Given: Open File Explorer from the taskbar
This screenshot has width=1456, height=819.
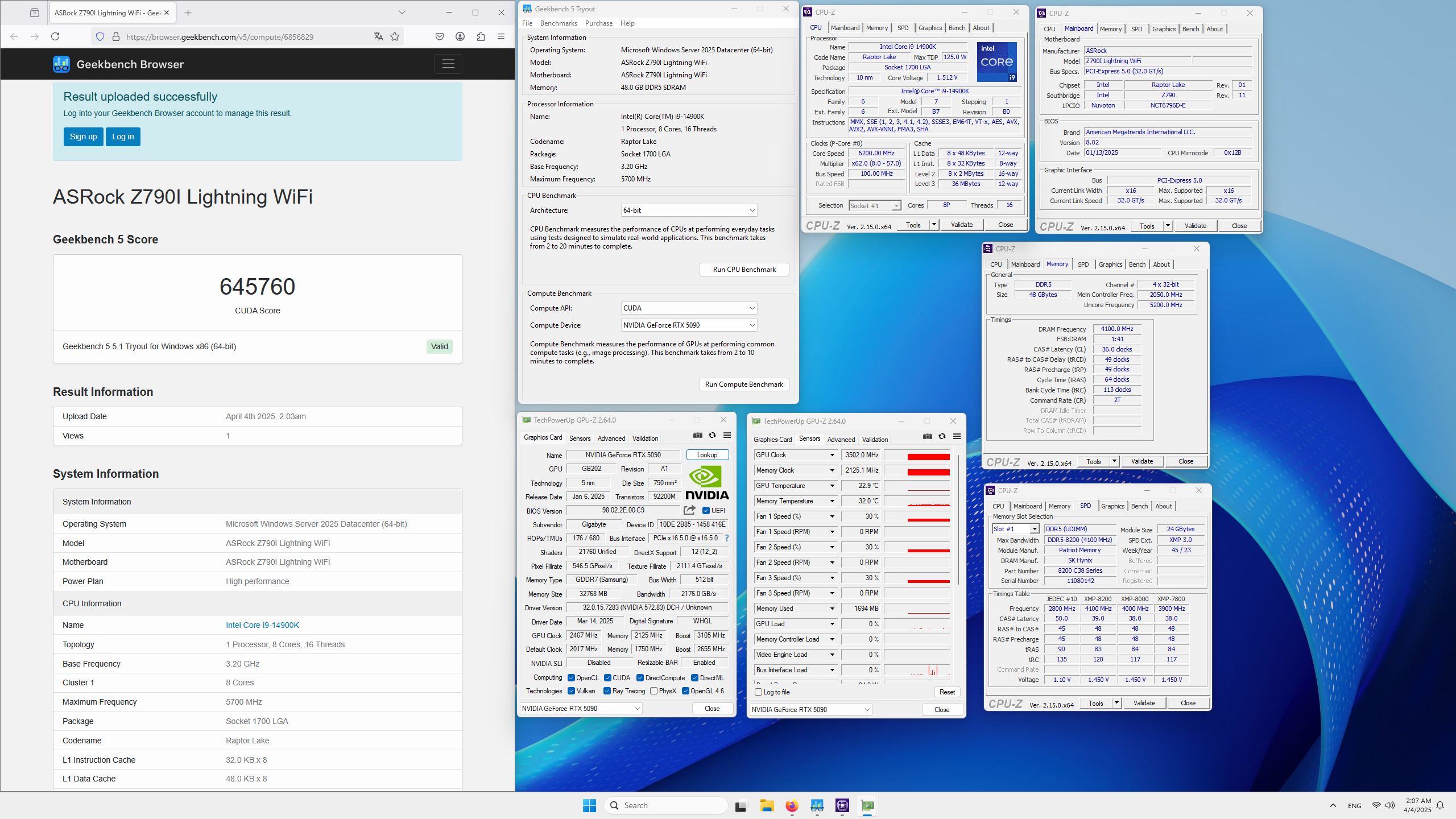Looking at the screenshot, I should point(767,805).
